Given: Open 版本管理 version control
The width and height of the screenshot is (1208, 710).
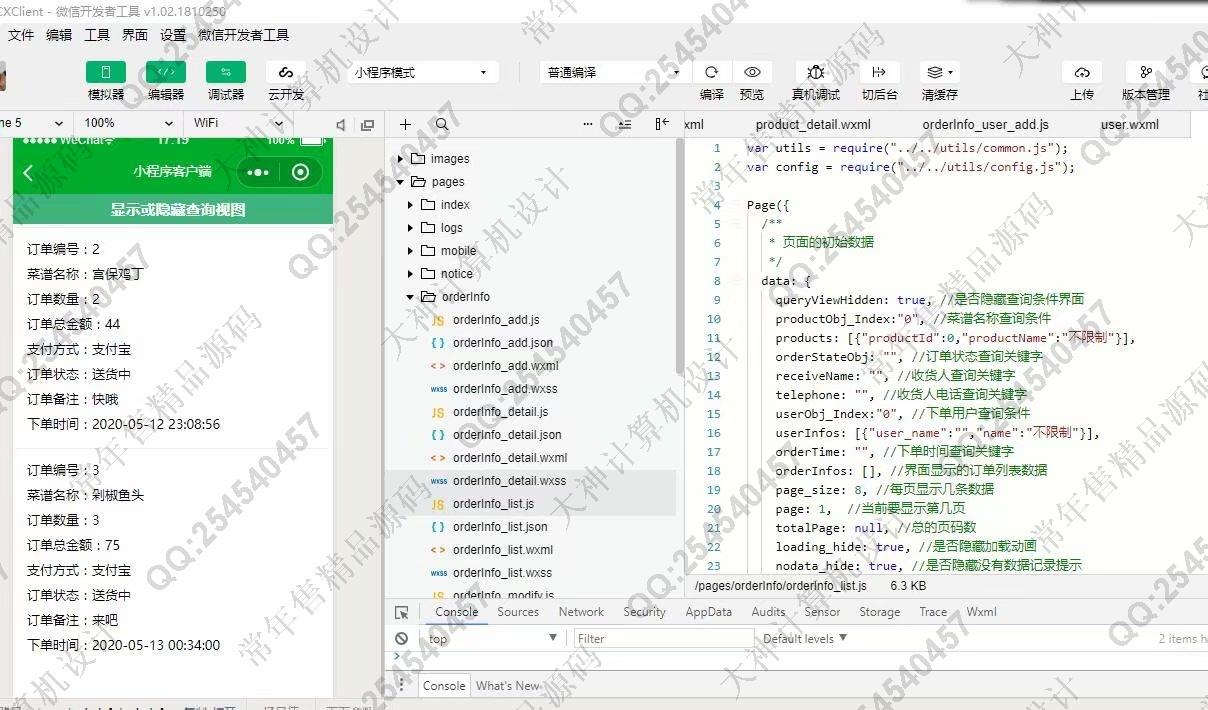Looking at the screenshot, I should tap(1146, 72).
